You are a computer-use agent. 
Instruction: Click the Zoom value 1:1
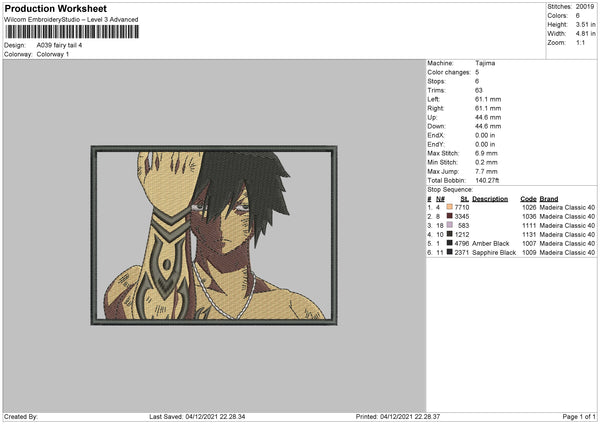(x=580, y=42)
